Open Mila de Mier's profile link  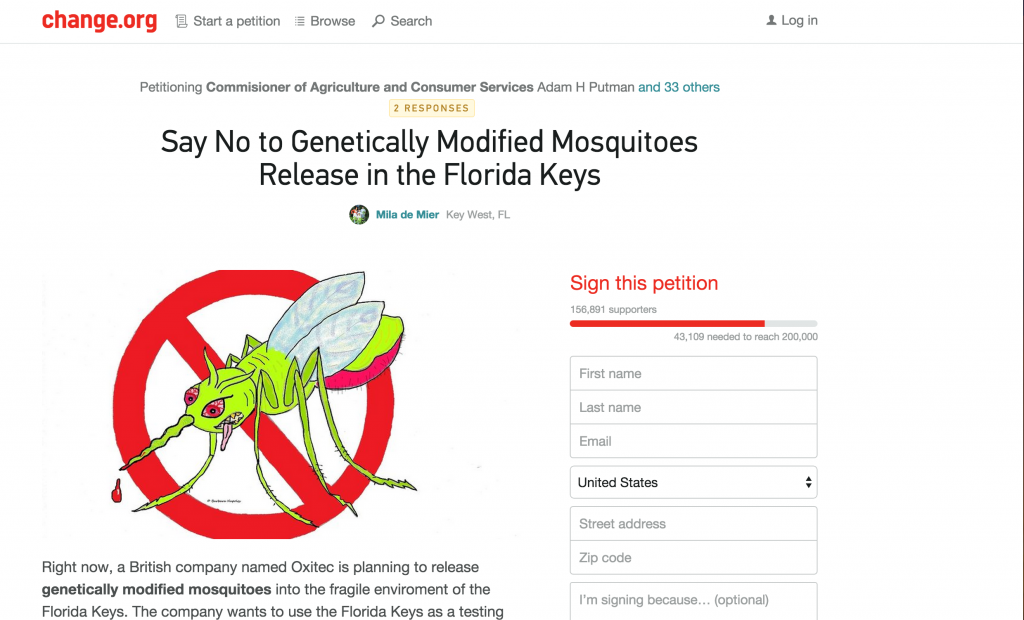pos(407,214)
